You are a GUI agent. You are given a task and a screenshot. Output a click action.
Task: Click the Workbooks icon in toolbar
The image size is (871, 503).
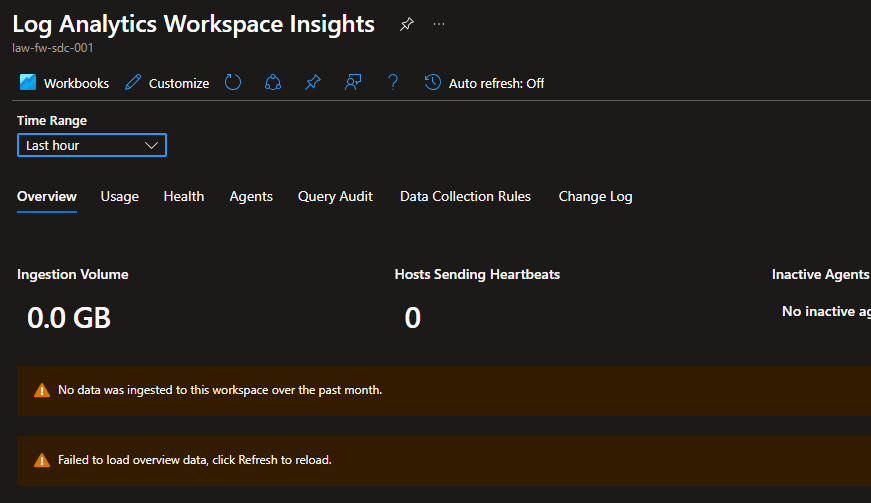pyautogui.click(x=28, y=83)
